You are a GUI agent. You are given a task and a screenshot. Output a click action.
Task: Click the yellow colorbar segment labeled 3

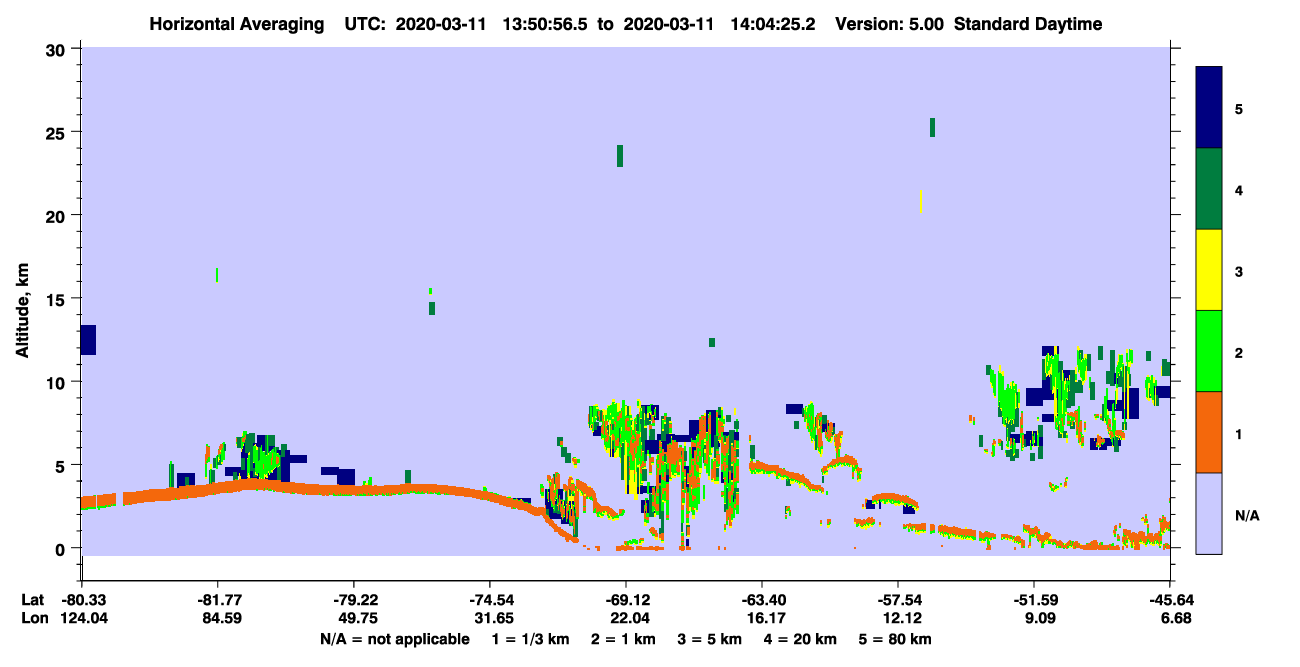click(1209, 270)
